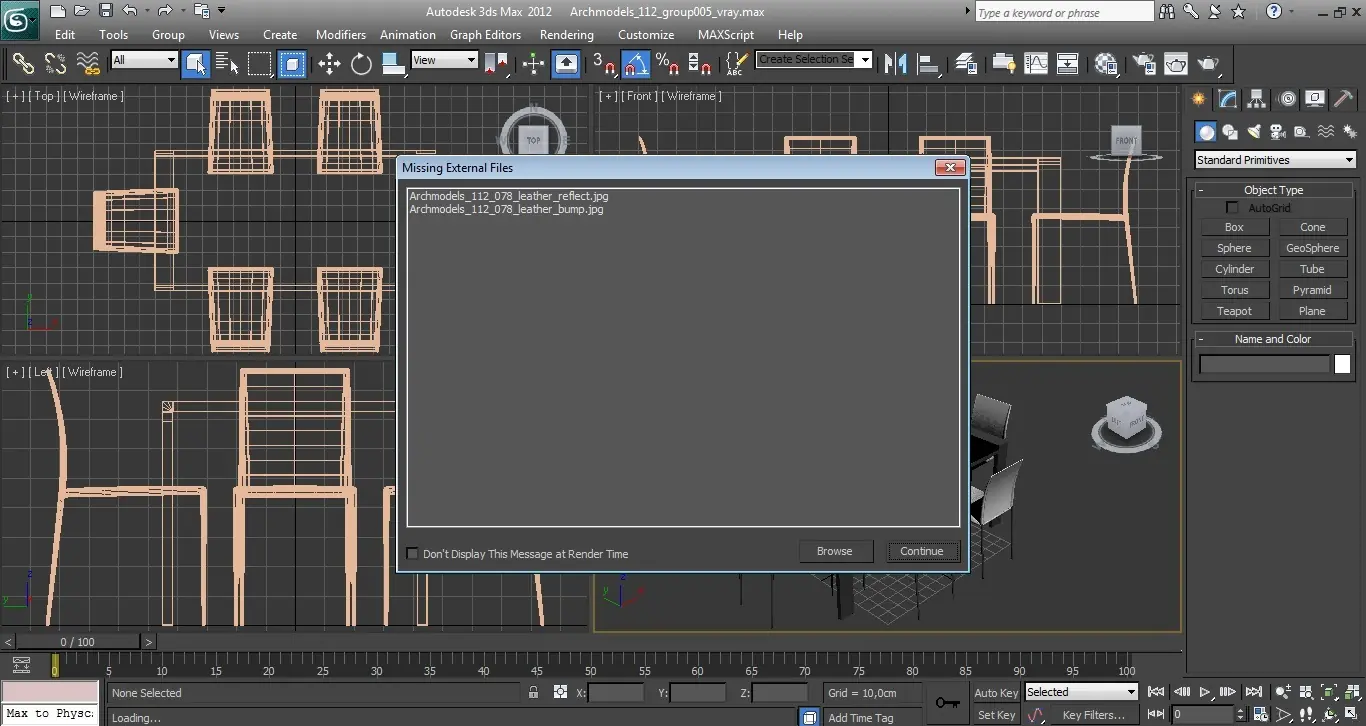
Task: Select the Select and Uniform Scale tool
Action: [x=393, y=63]
